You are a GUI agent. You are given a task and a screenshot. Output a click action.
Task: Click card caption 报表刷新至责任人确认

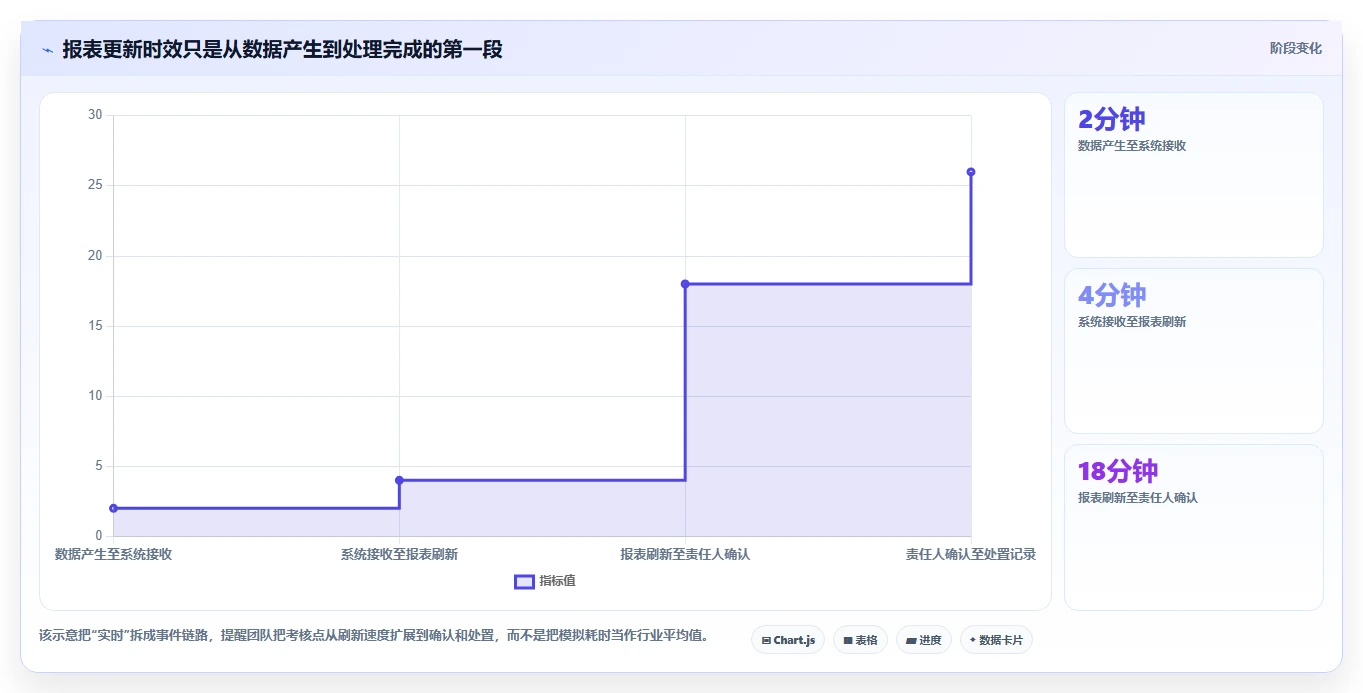point(1138,498)
